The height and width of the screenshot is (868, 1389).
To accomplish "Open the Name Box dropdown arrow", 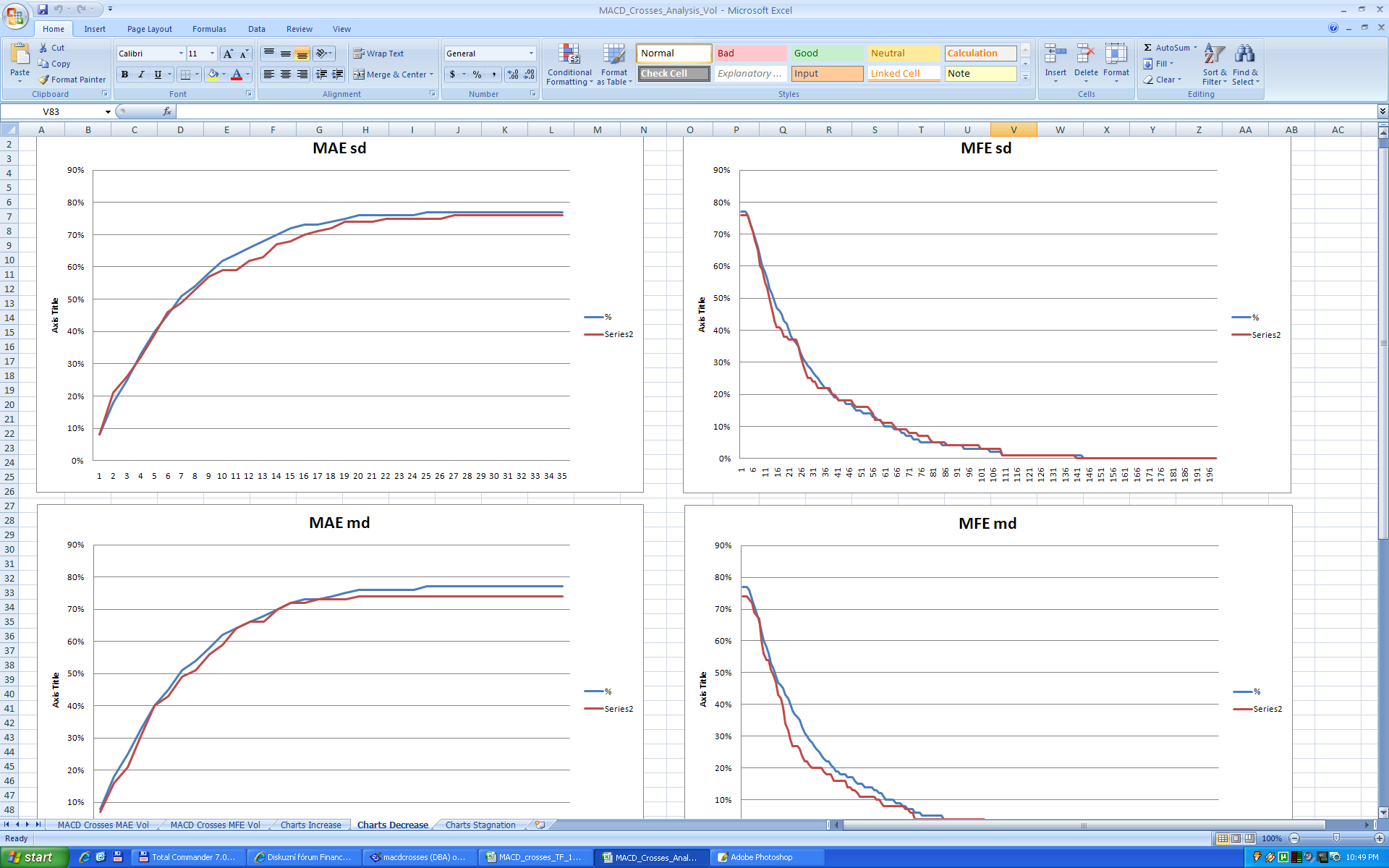I will [108, 112].
